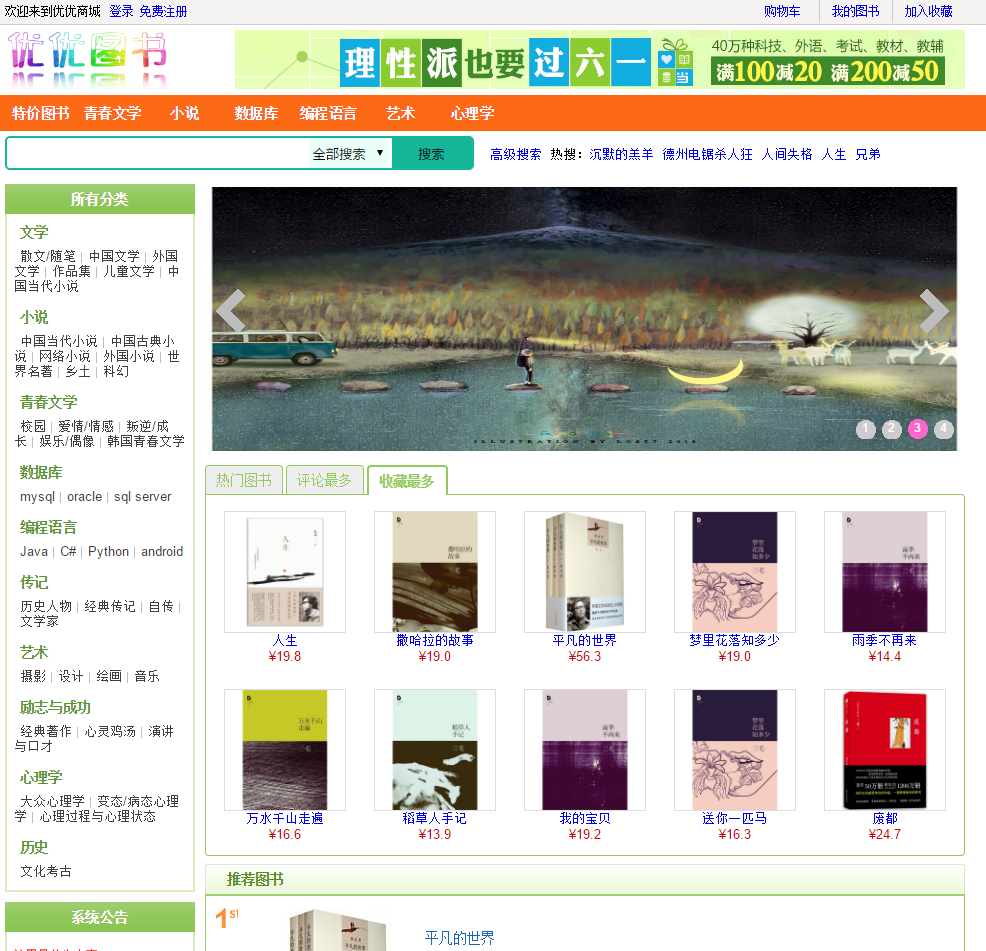This screenshot has width=986, height=951.
Task: Click hot search term 人间失格
Action: (787, 154)
